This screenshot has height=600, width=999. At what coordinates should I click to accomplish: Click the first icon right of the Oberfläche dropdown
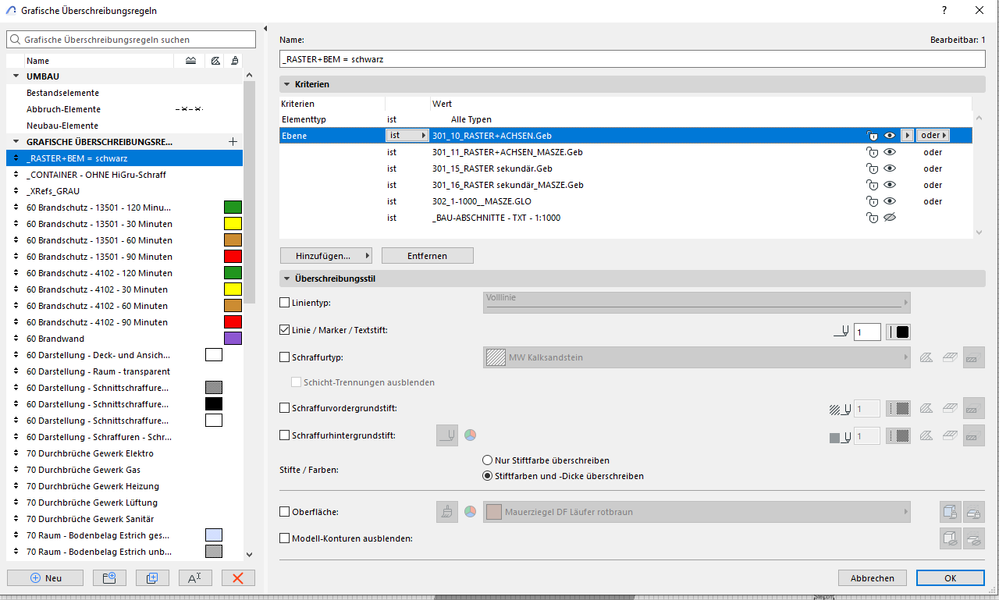[x=950, y=511]
